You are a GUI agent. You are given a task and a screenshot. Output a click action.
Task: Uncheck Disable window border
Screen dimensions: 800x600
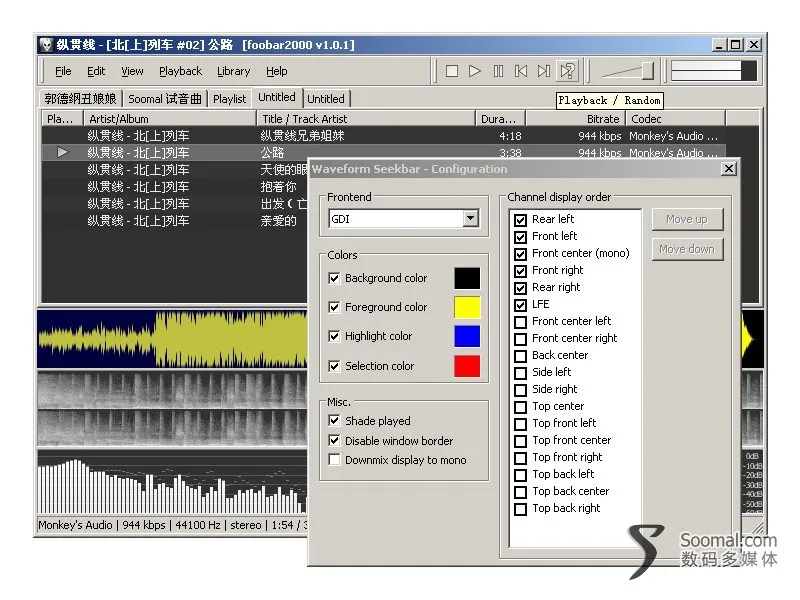(334, 440)
